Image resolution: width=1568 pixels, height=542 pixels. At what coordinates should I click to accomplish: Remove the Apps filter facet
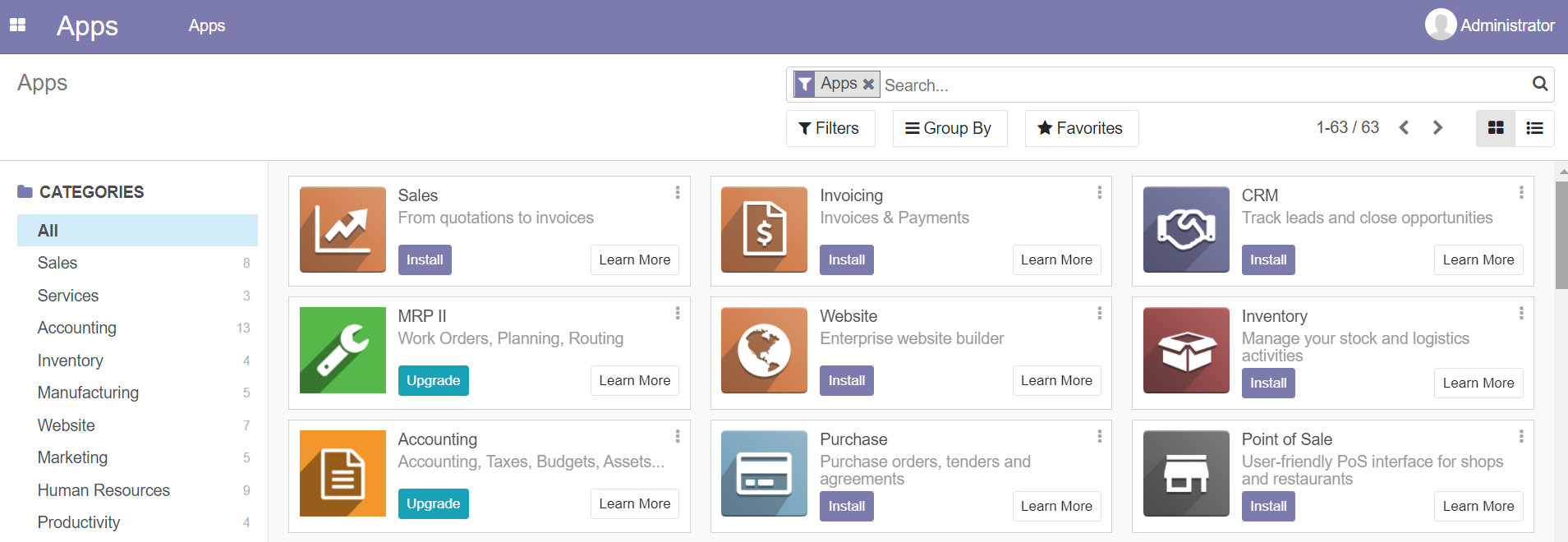click(868, 84)
